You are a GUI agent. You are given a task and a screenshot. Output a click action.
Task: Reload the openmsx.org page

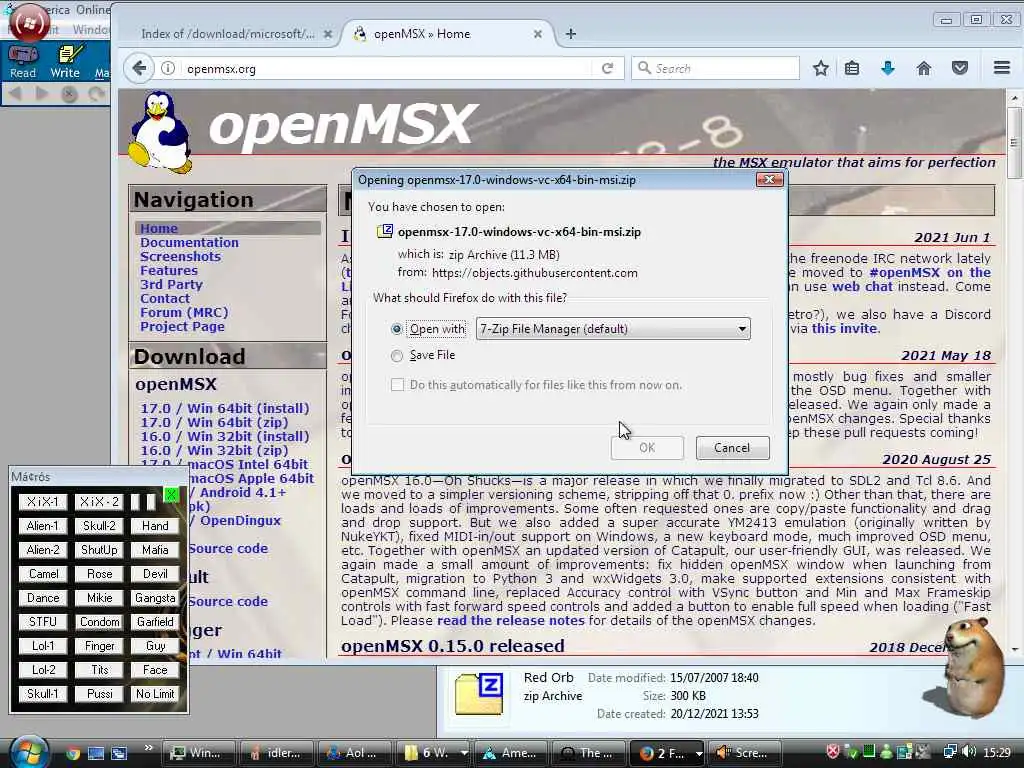607,68
